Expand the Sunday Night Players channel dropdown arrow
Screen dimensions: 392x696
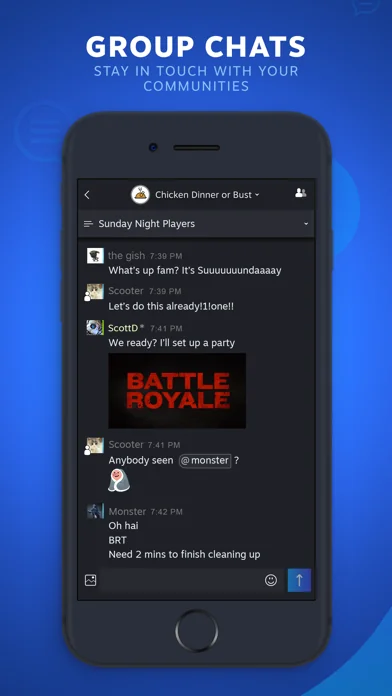(306, 224)
